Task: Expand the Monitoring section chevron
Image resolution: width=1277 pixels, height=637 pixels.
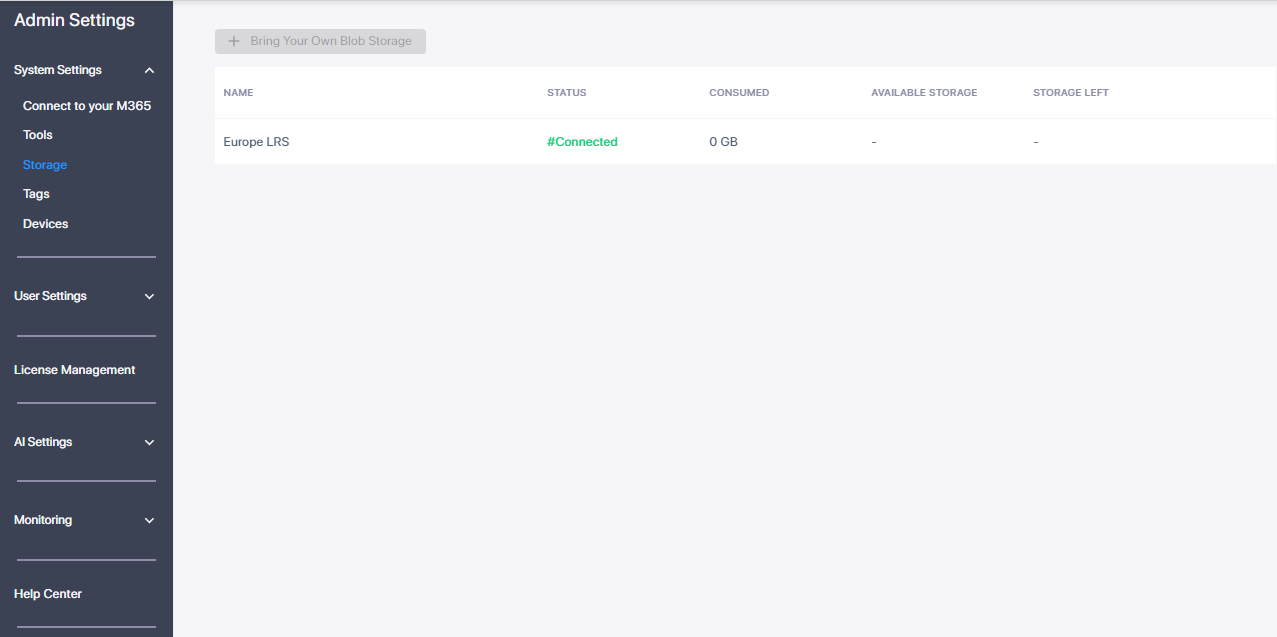Action: point(149,521)
